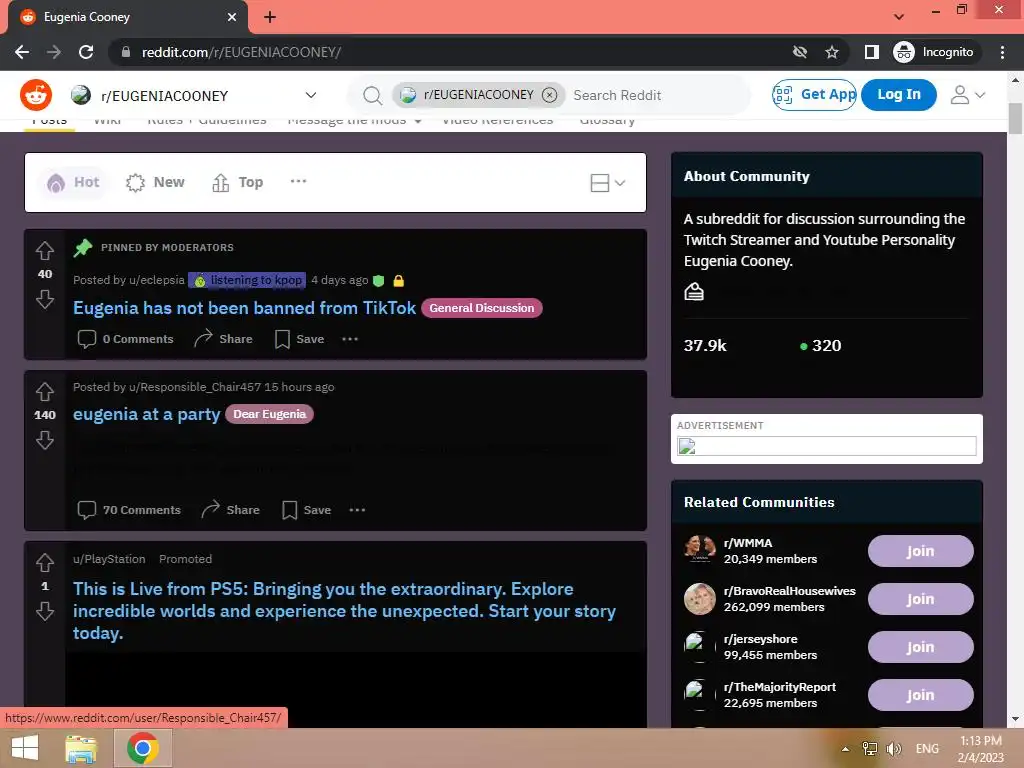This screenshot has width=1024, height=768.
Task: Close the Eugenia Cooney tab
Action: 232,17
